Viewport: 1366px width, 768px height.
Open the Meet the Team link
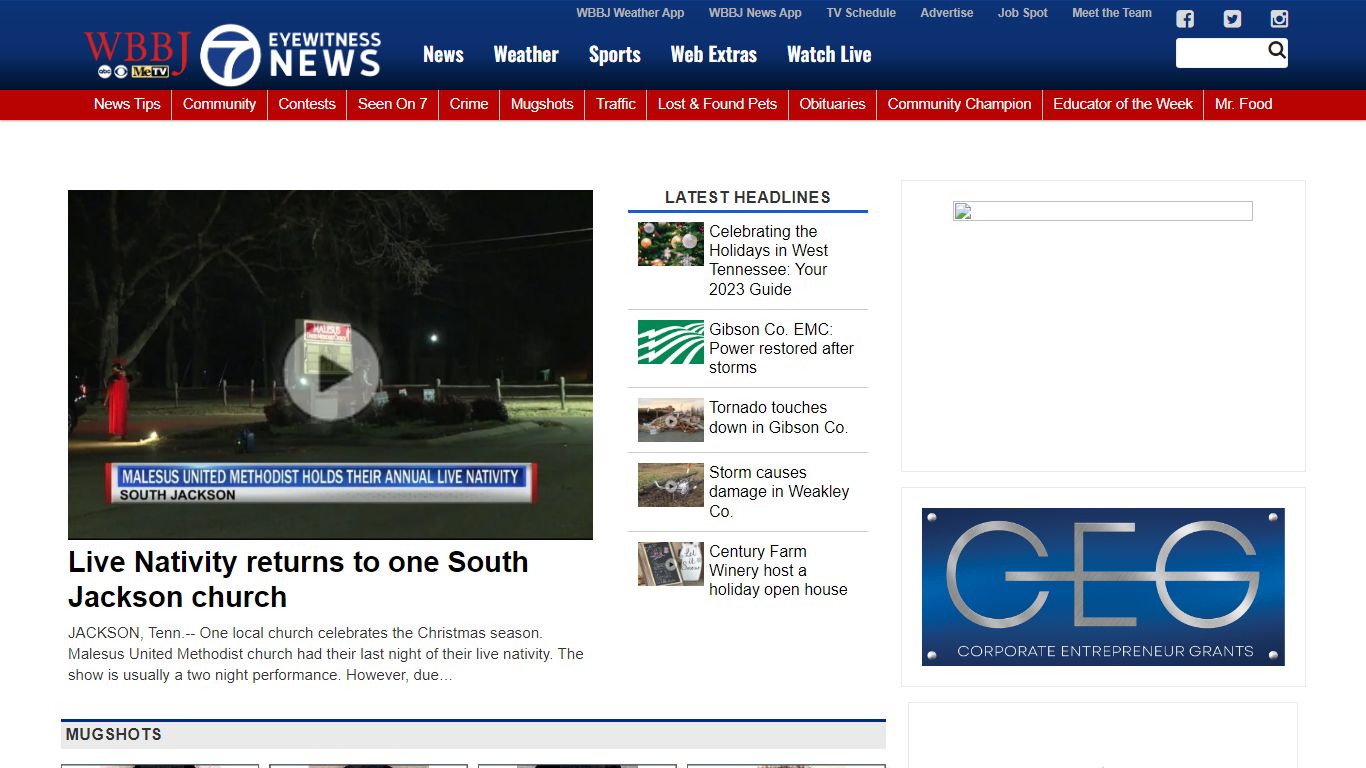pyautogui.click(x=1112, y=13)
